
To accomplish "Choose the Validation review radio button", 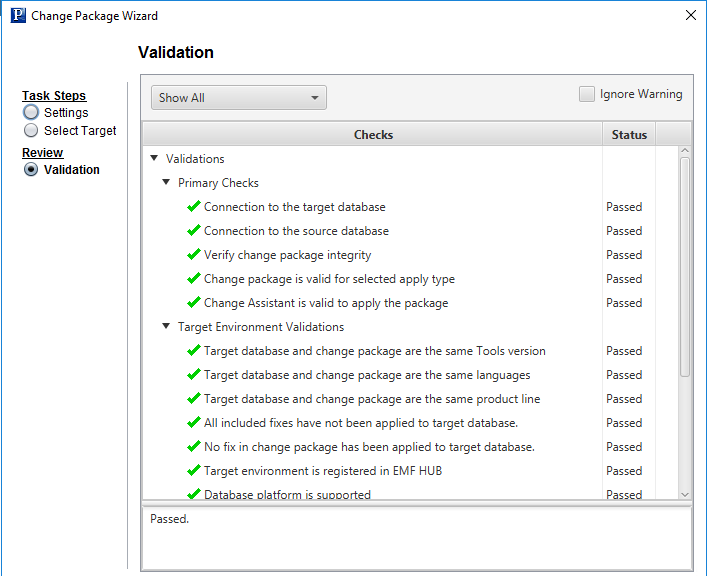I will point(31,170).
